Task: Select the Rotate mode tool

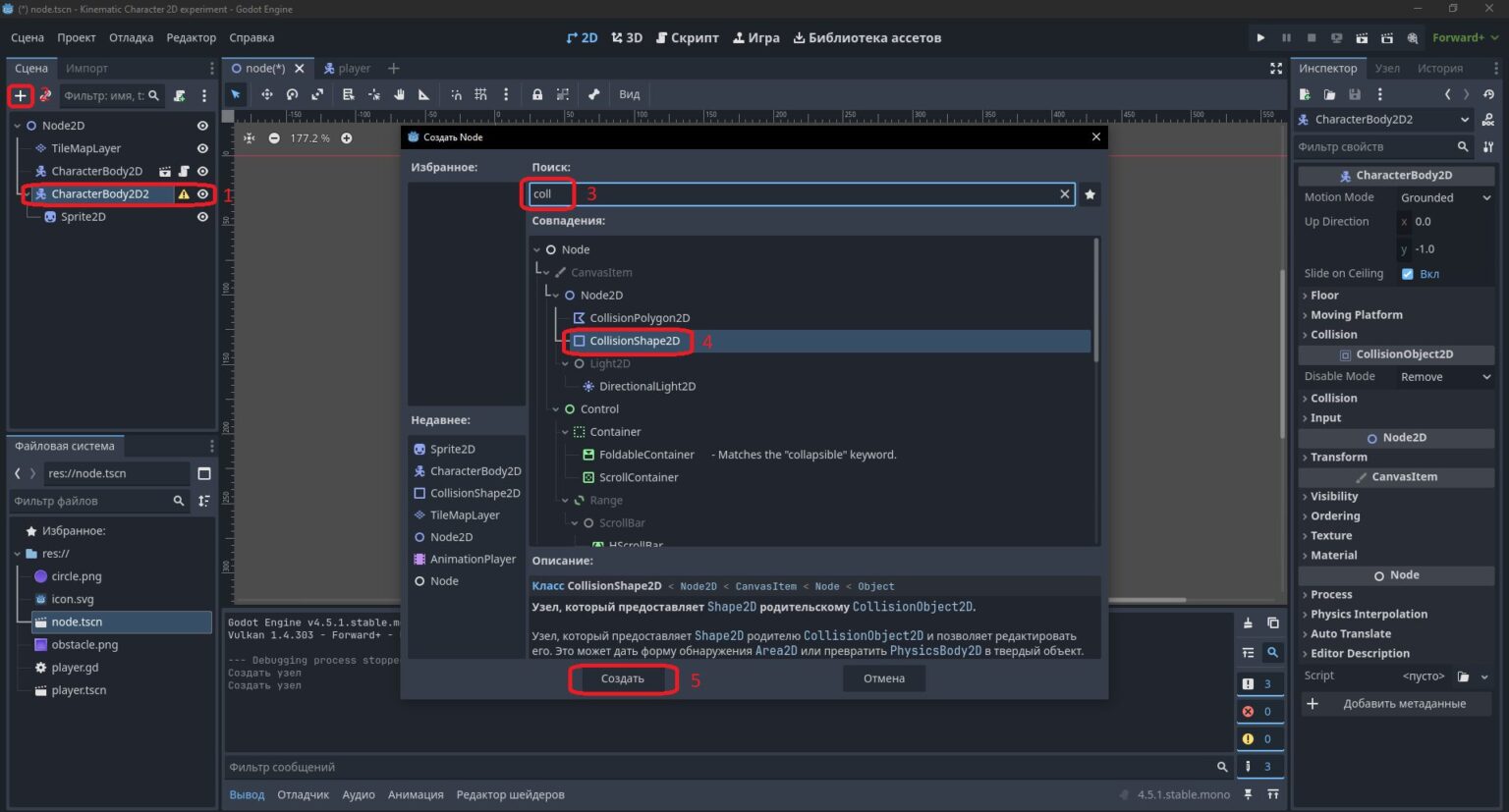Action: click(x=292, y=94)
